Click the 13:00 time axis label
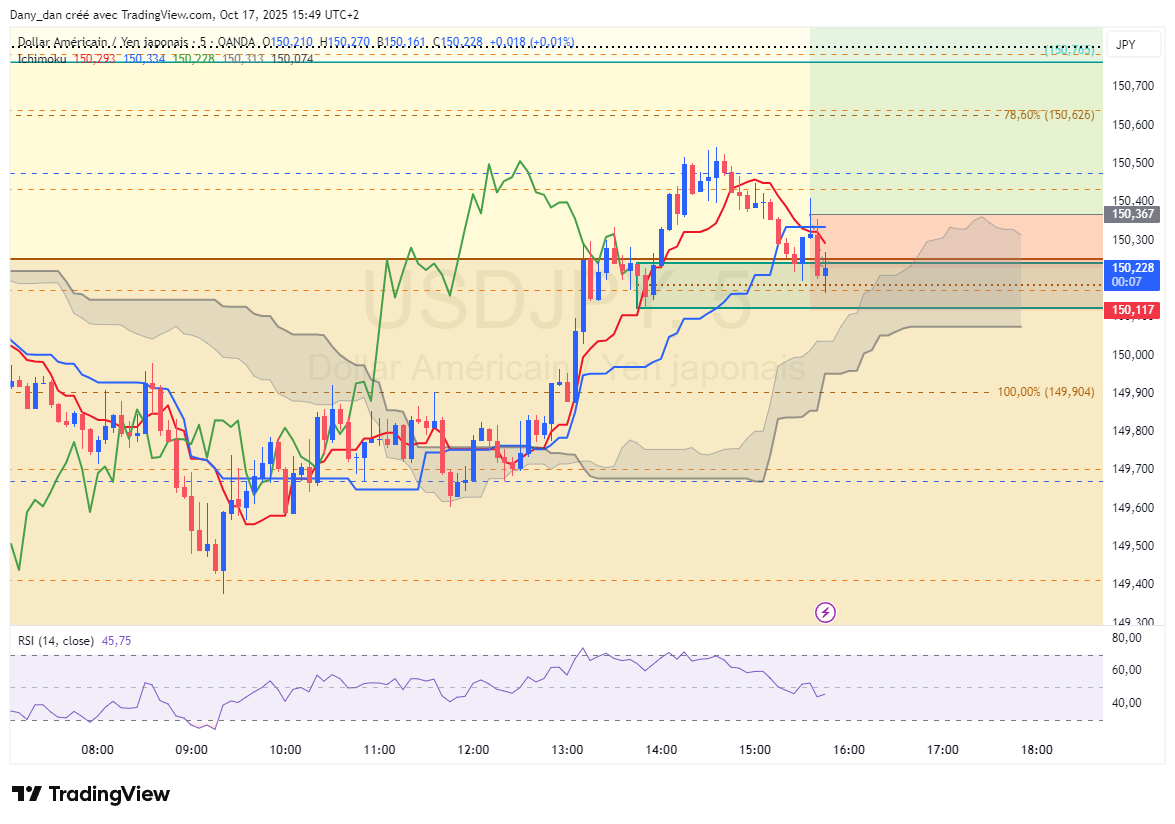 click(567, 751)
